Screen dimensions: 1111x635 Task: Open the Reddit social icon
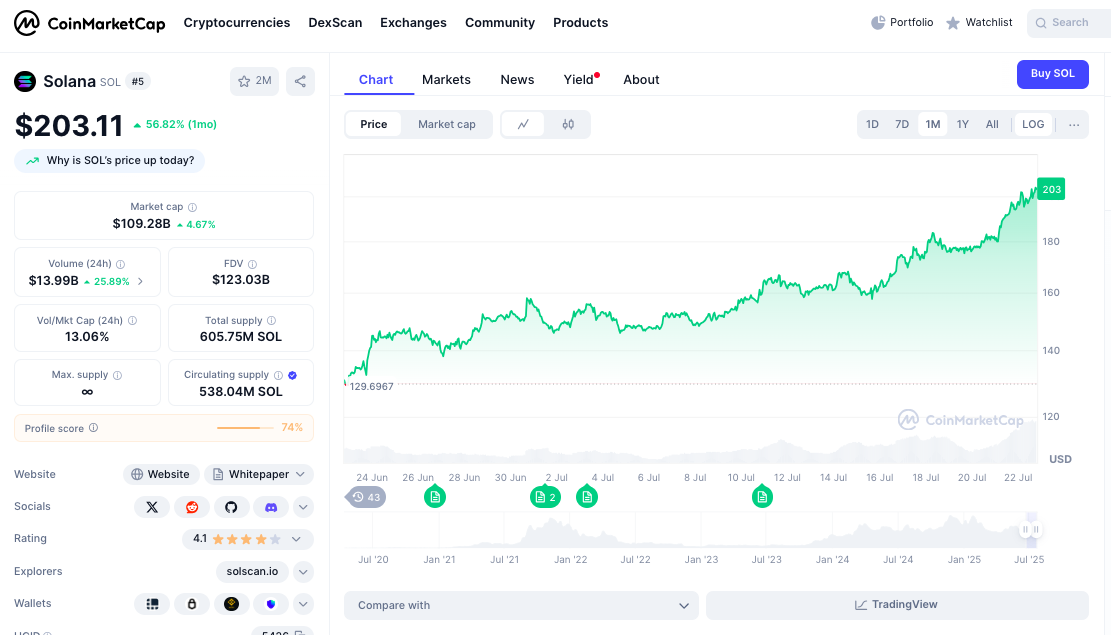[x=191, y=507]
